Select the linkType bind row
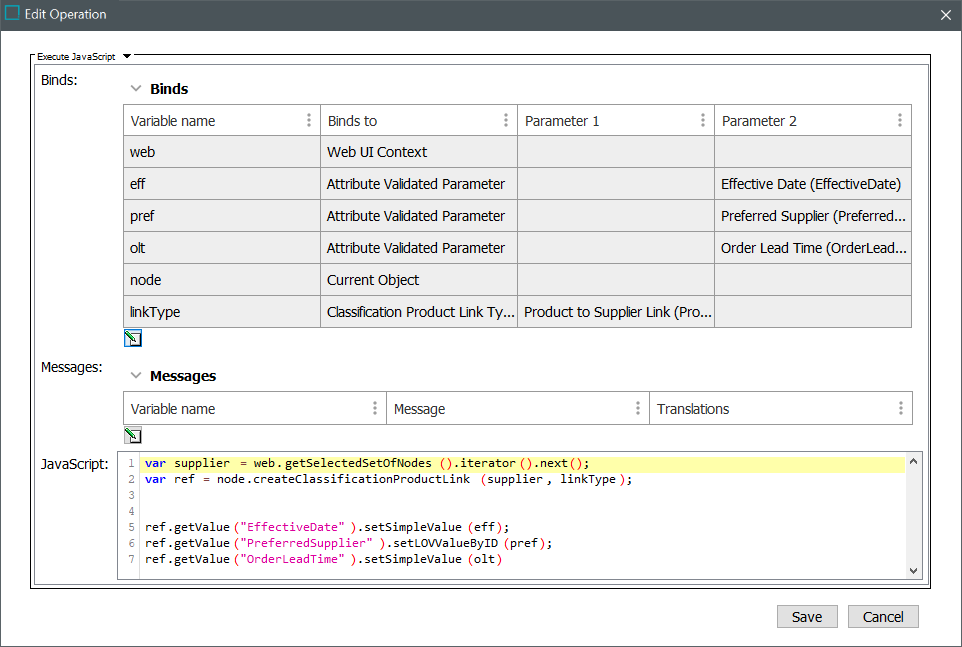962x647 pixels. tap(517, 312)
